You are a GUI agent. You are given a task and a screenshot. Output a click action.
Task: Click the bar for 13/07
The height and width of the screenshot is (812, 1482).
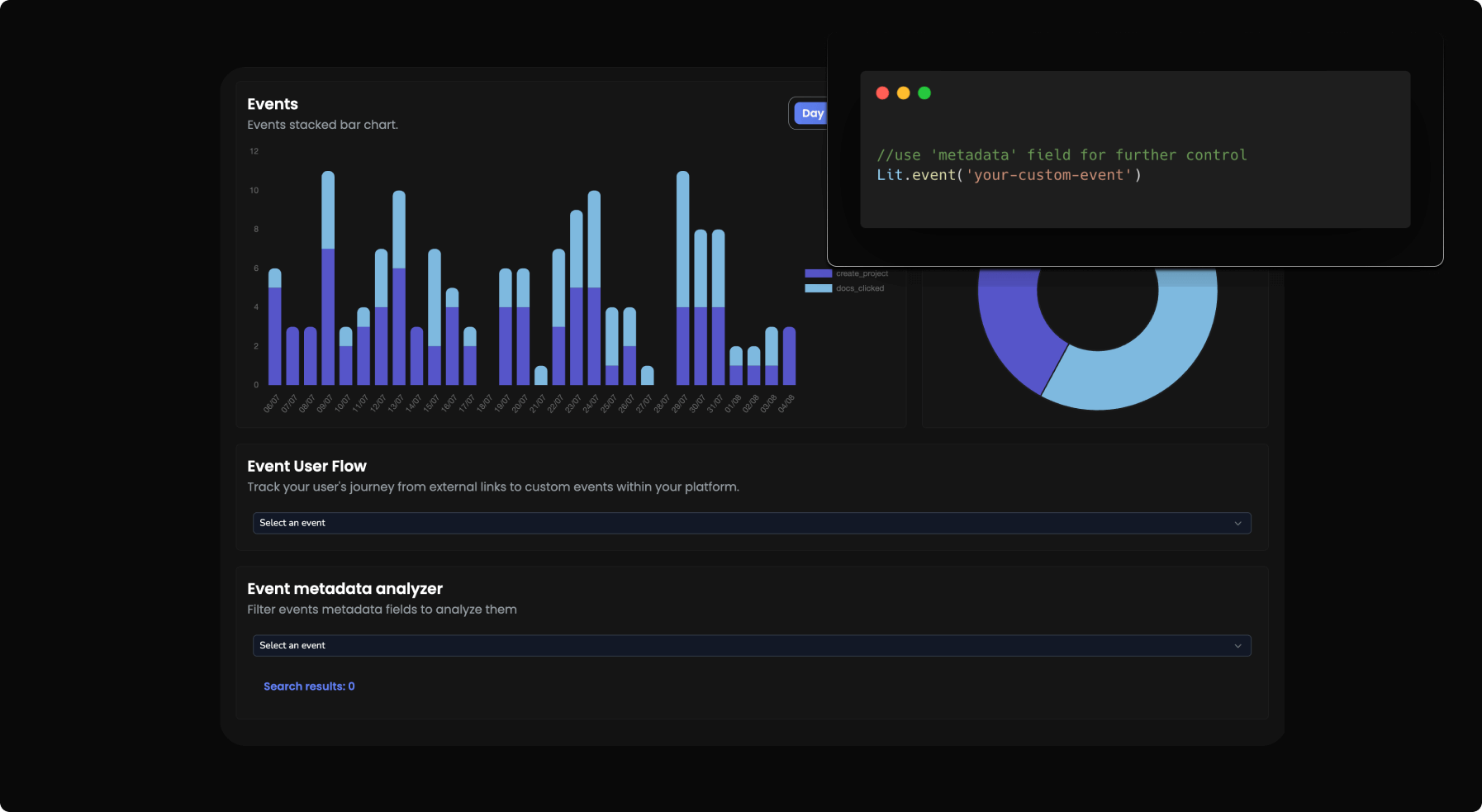pos(399,288)
